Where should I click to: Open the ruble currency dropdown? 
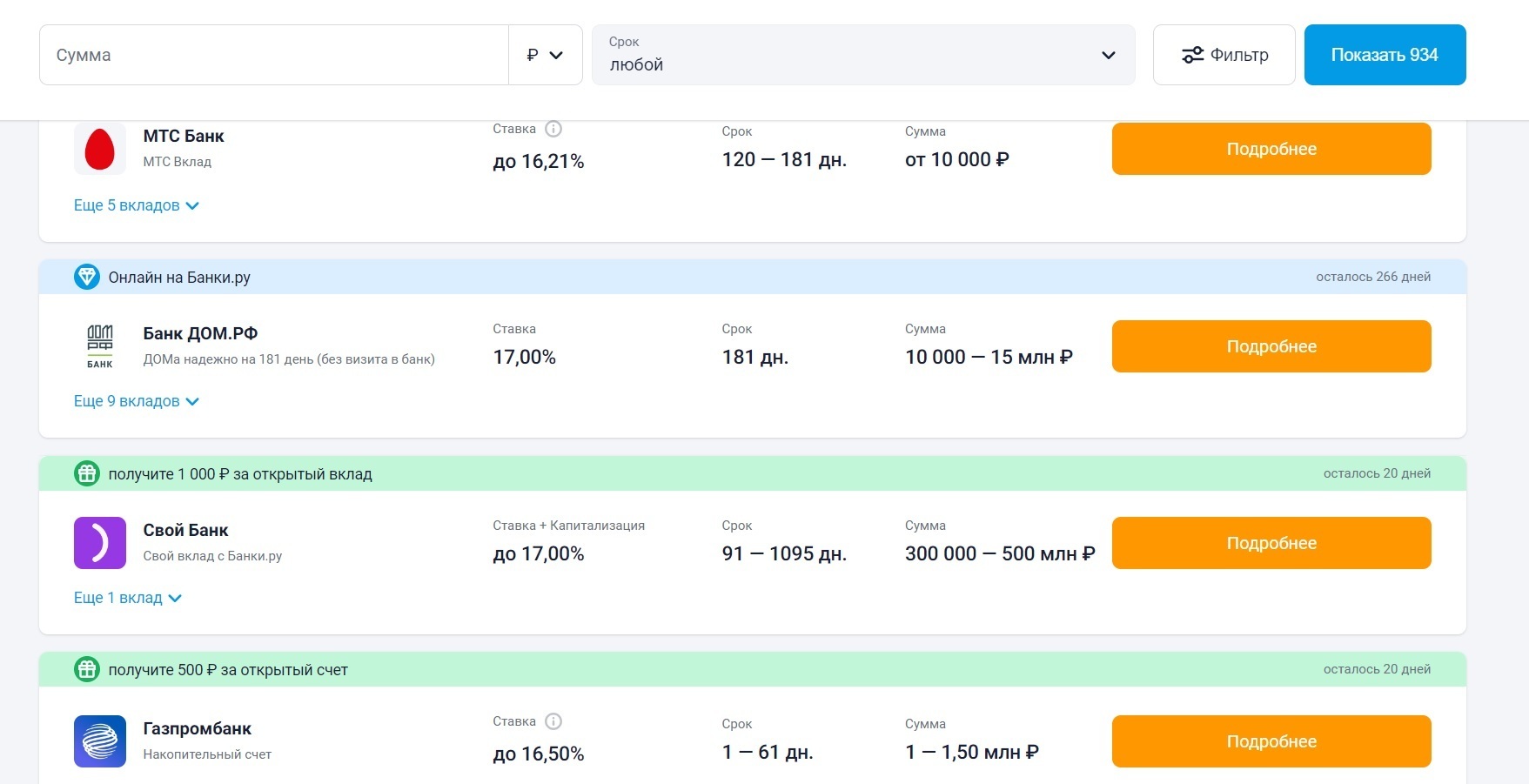[545, 55]
